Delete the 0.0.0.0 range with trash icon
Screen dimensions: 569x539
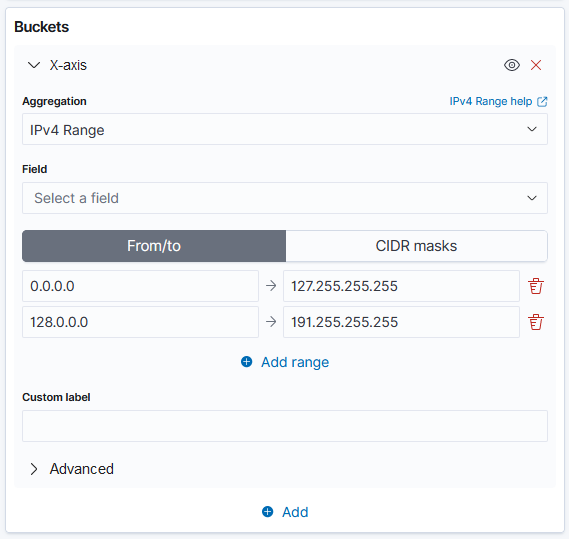pos(536,286)
